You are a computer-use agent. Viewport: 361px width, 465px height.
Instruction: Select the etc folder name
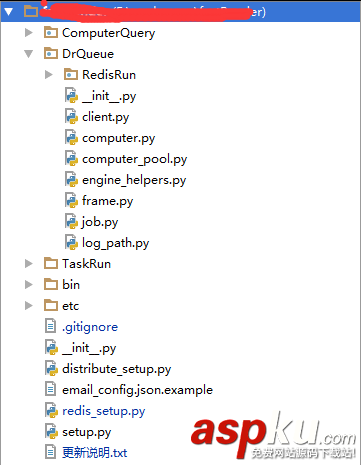click(x=71, y=306)
